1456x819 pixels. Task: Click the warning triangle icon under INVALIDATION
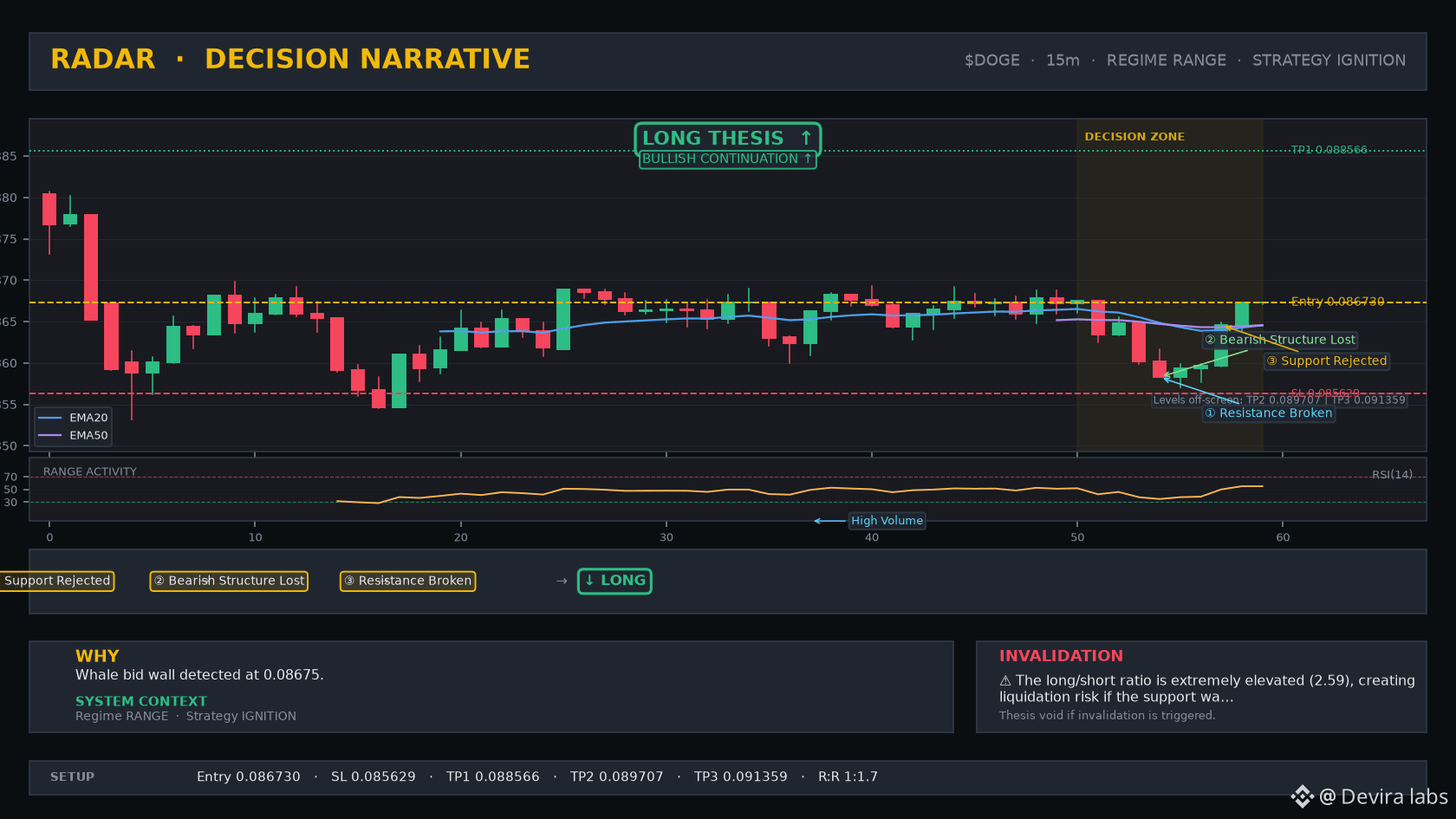click(1005, 681)
